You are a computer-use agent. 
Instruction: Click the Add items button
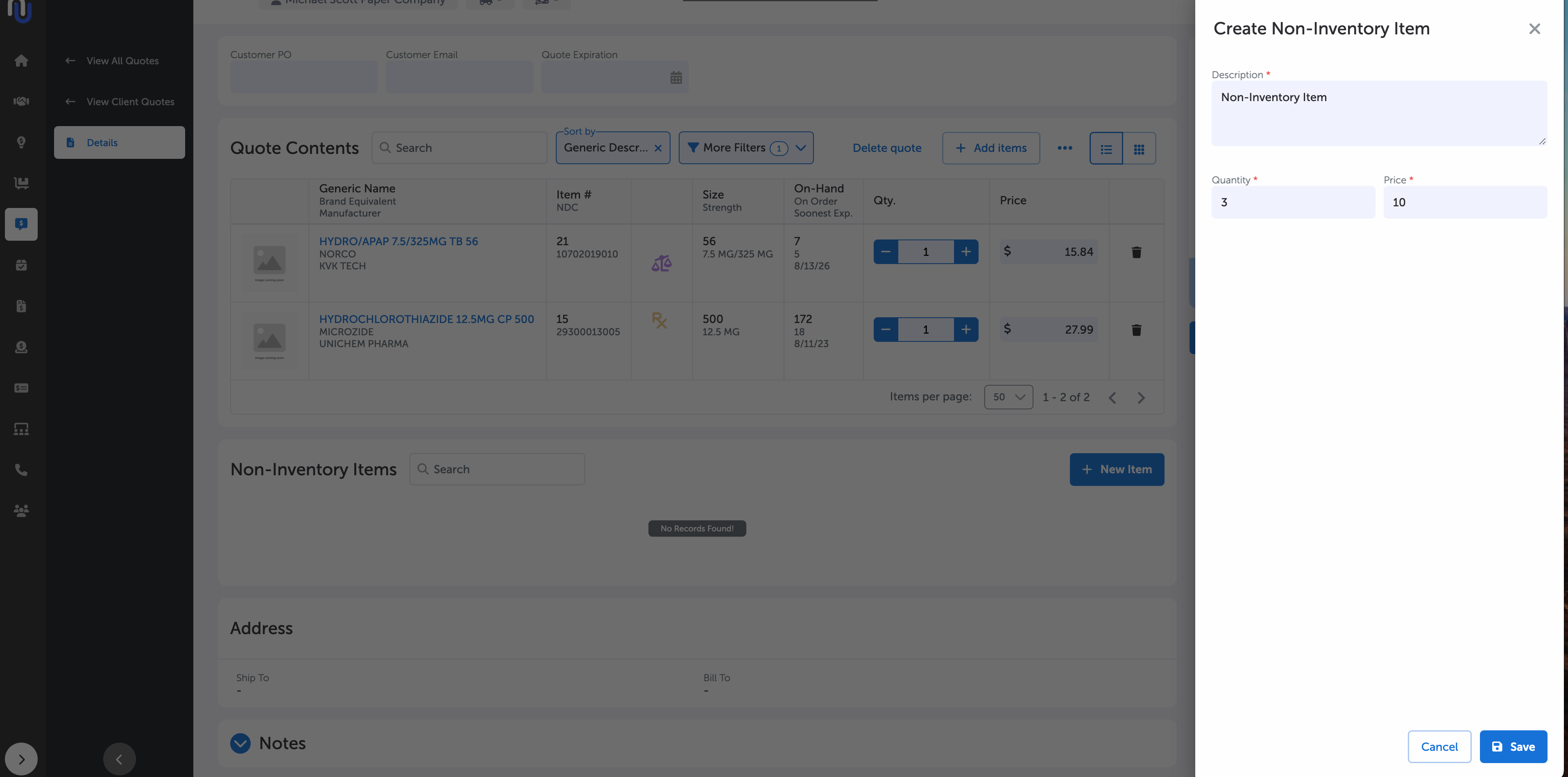[990, 148]
